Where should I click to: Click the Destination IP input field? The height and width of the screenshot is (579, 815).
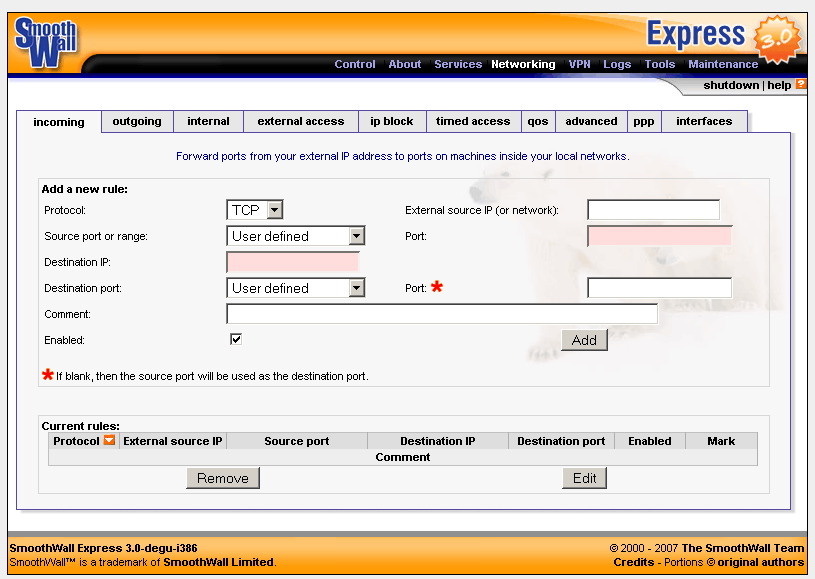click(x=293, y=262)
